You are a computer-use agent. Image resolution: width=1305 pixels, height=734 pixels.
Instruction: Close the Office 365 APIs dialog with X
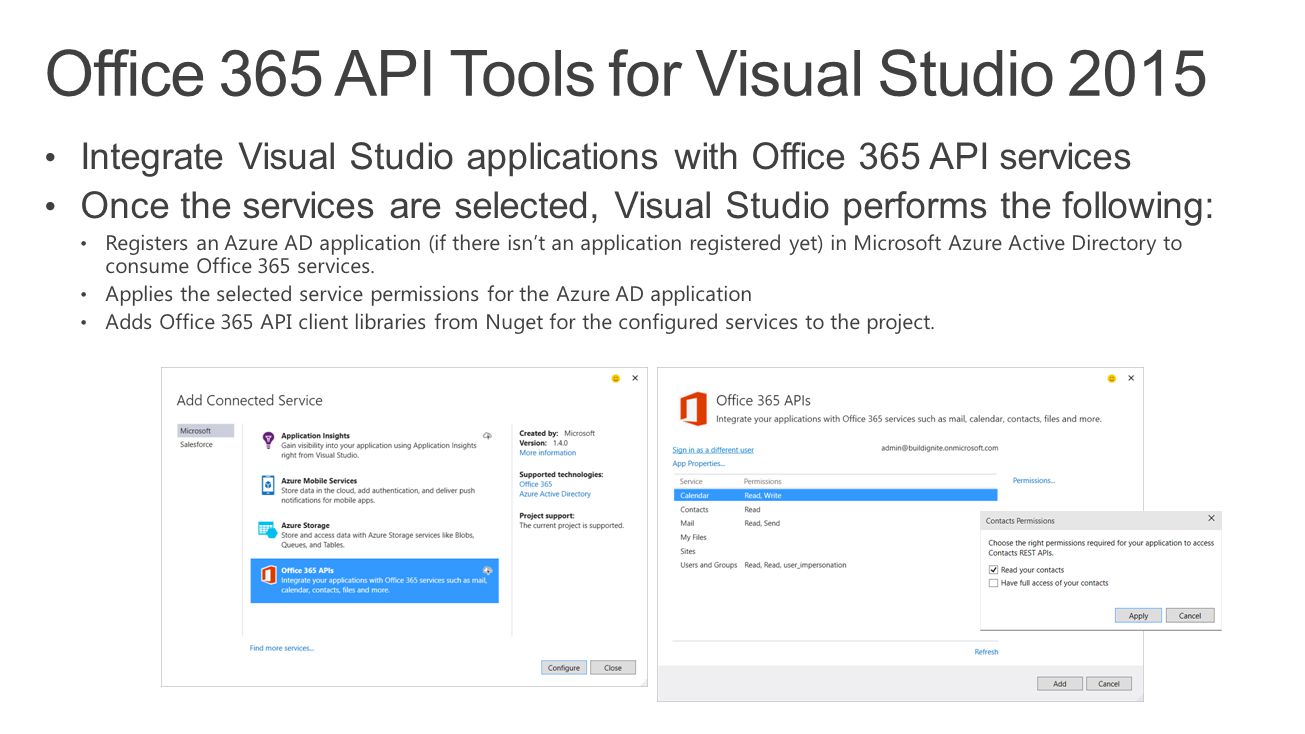(x=1131, y=378)
